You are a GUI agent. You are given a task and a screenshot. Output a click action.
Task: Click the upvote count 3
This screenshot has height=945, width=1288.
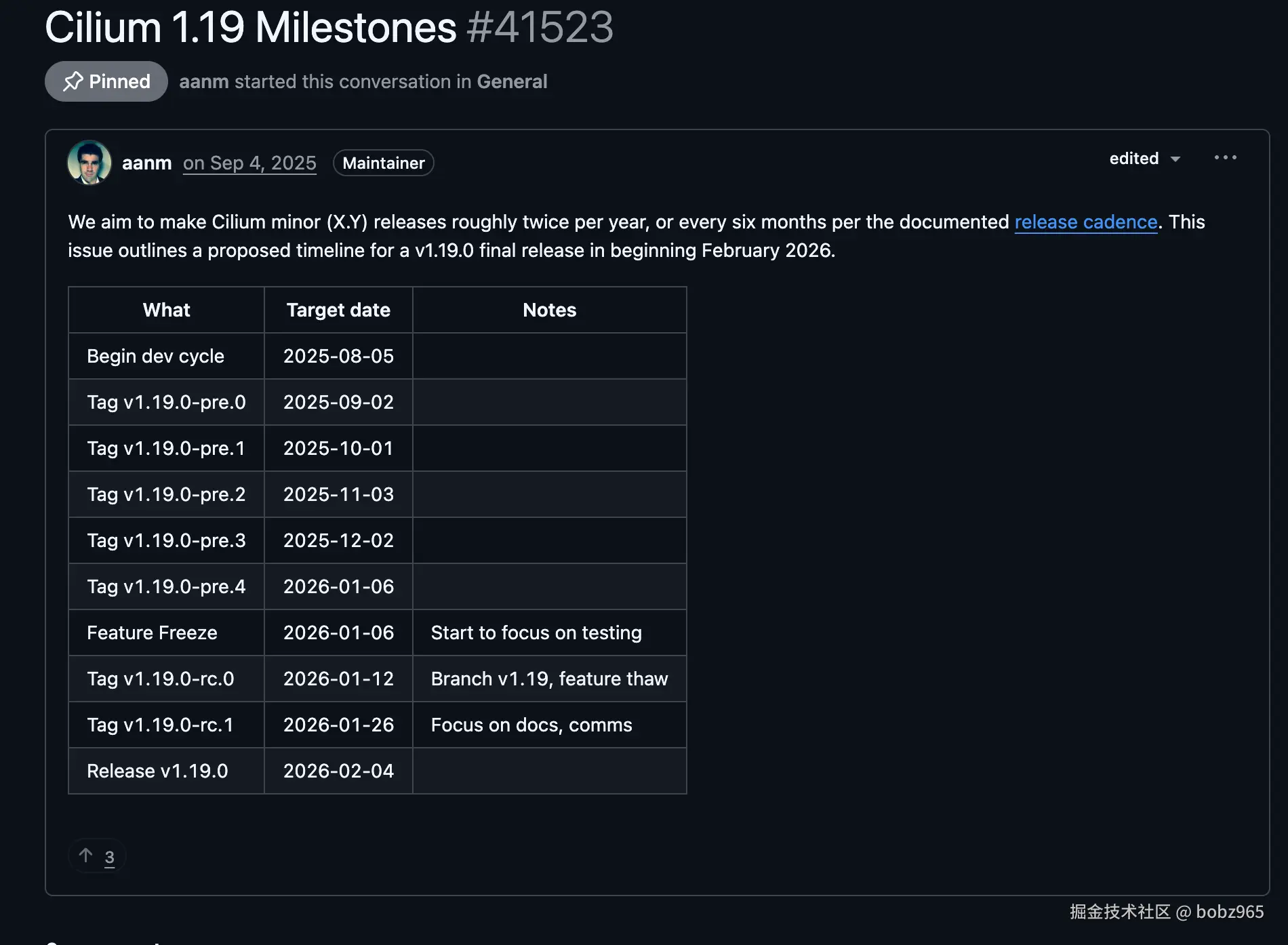pos(109,857)
